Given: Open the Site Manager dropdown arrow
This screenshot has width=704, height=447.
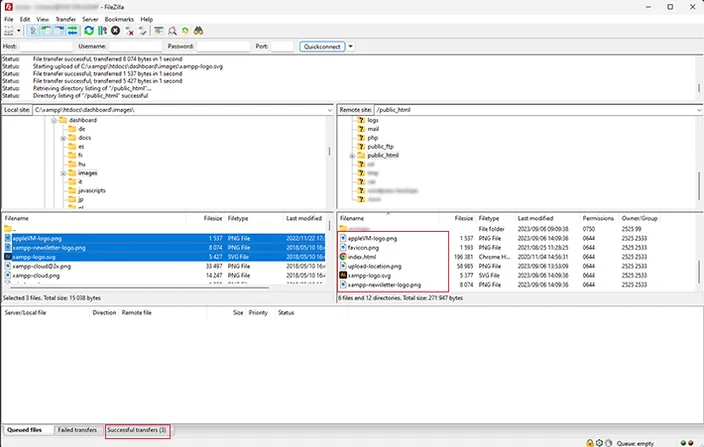Looking at the screenshot, I should pyautogui.click(x=19, y=31).
